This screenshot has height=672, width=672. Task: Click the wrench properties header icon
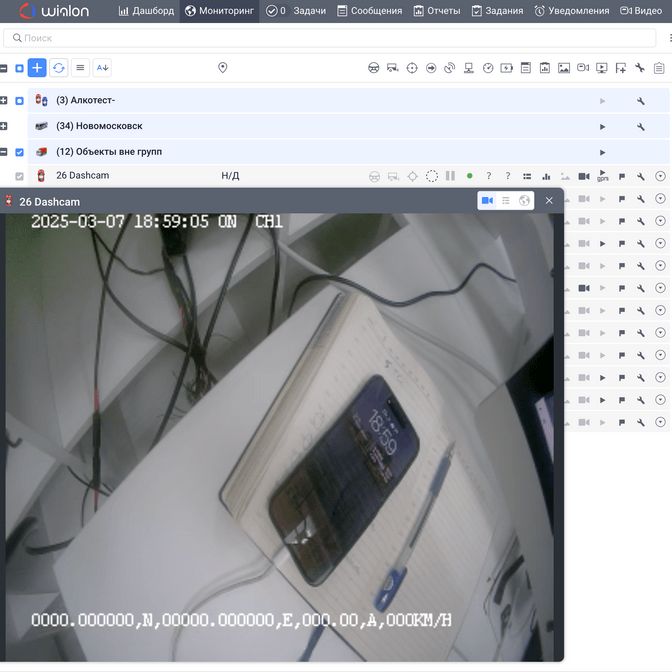(640, 68)
